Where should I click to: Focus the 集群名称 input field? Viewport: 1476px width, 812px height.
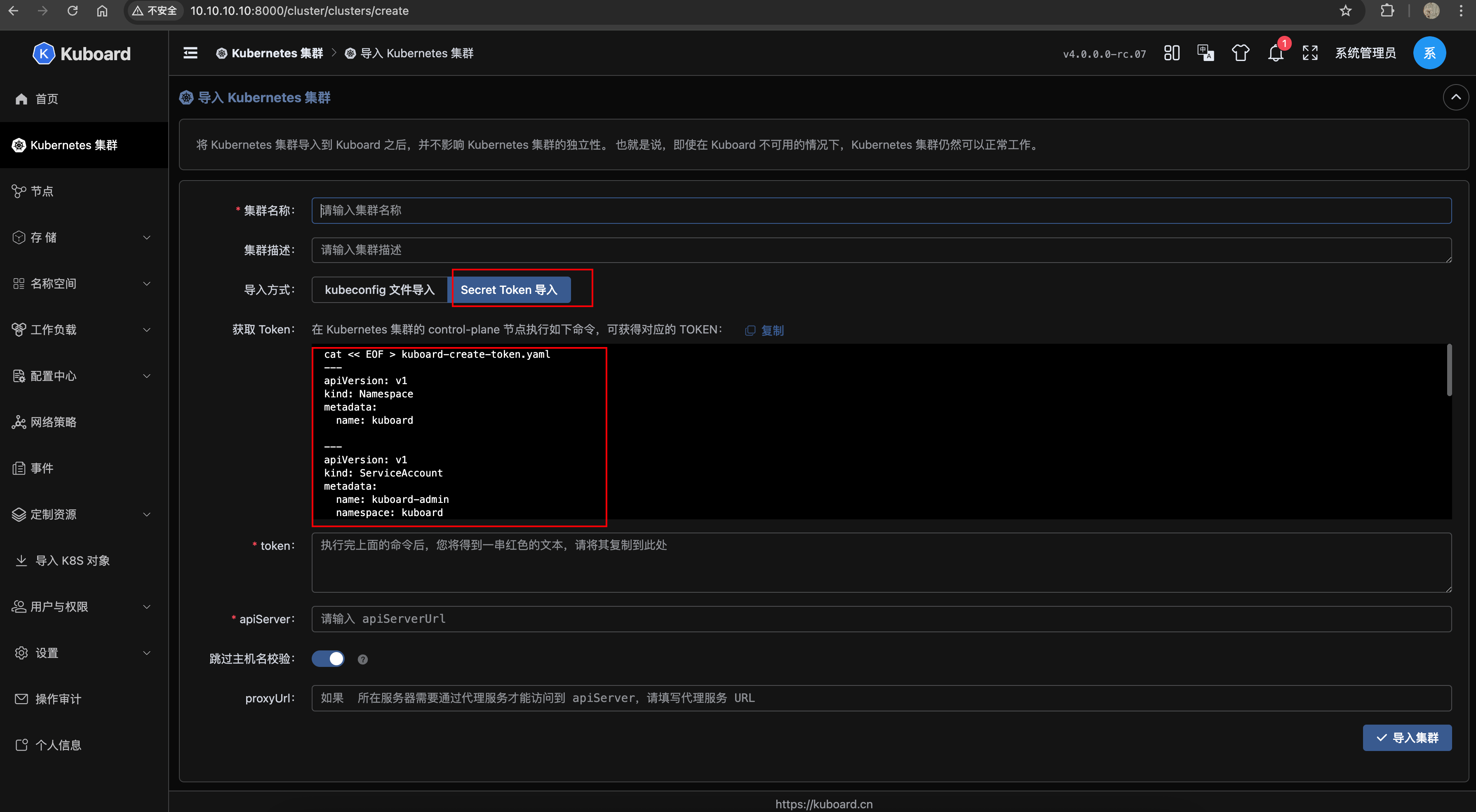coord(881,210)
